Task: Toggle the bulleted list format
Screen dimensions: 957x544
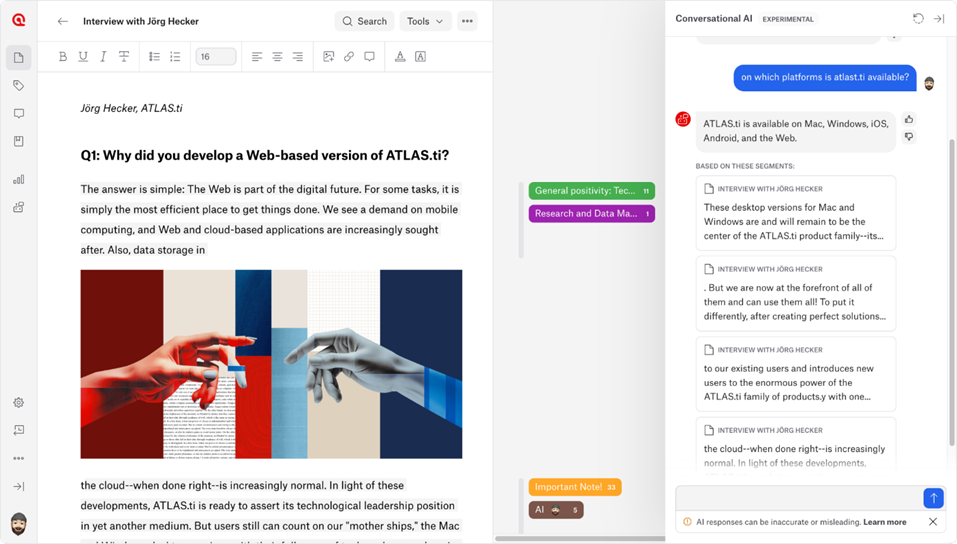Action: [154, 57]
